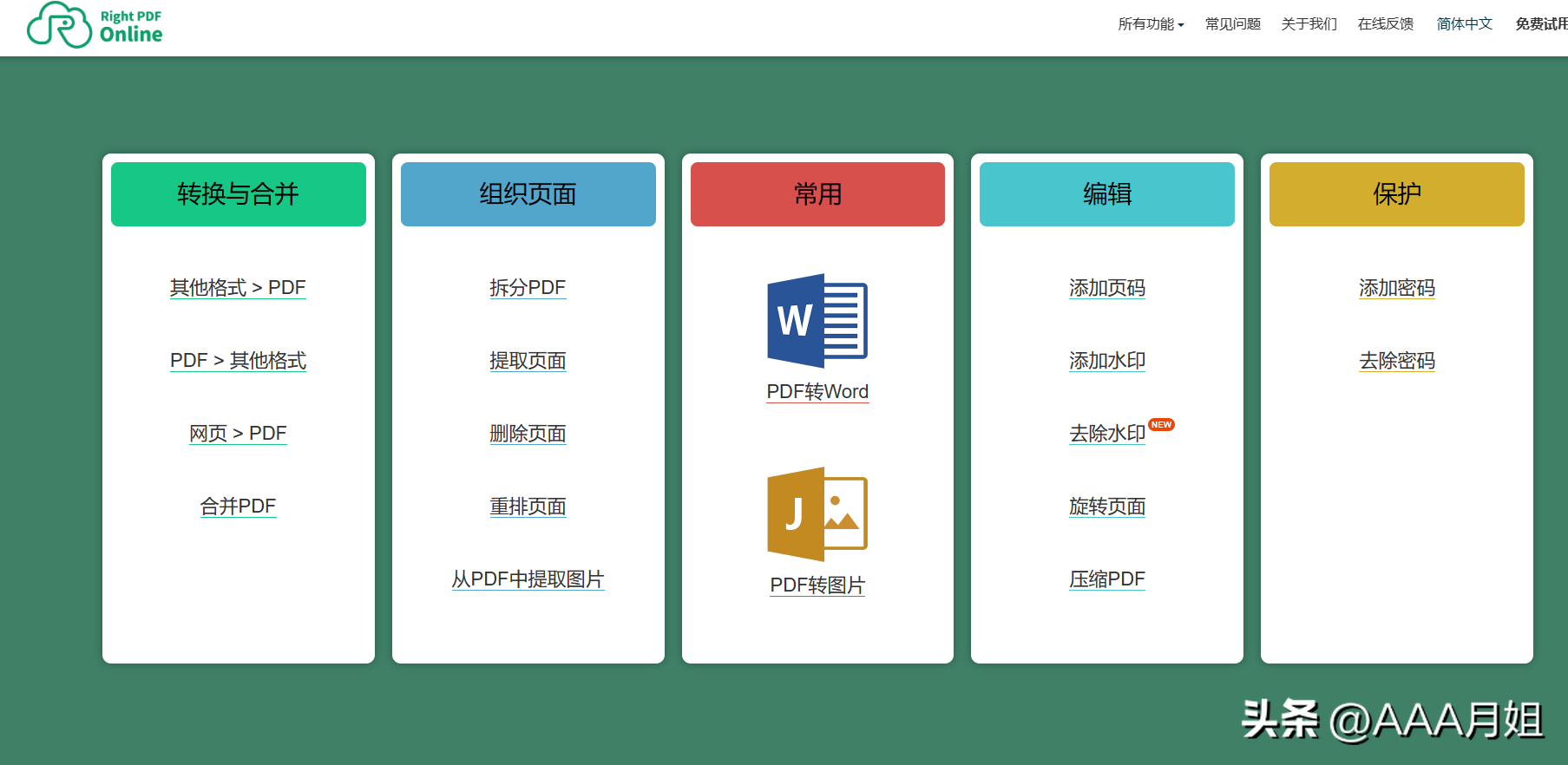The height and width of the screenshot is (765, 1568).
Task: Open the 去除水印 link
Action: (x=1107, y=434)
